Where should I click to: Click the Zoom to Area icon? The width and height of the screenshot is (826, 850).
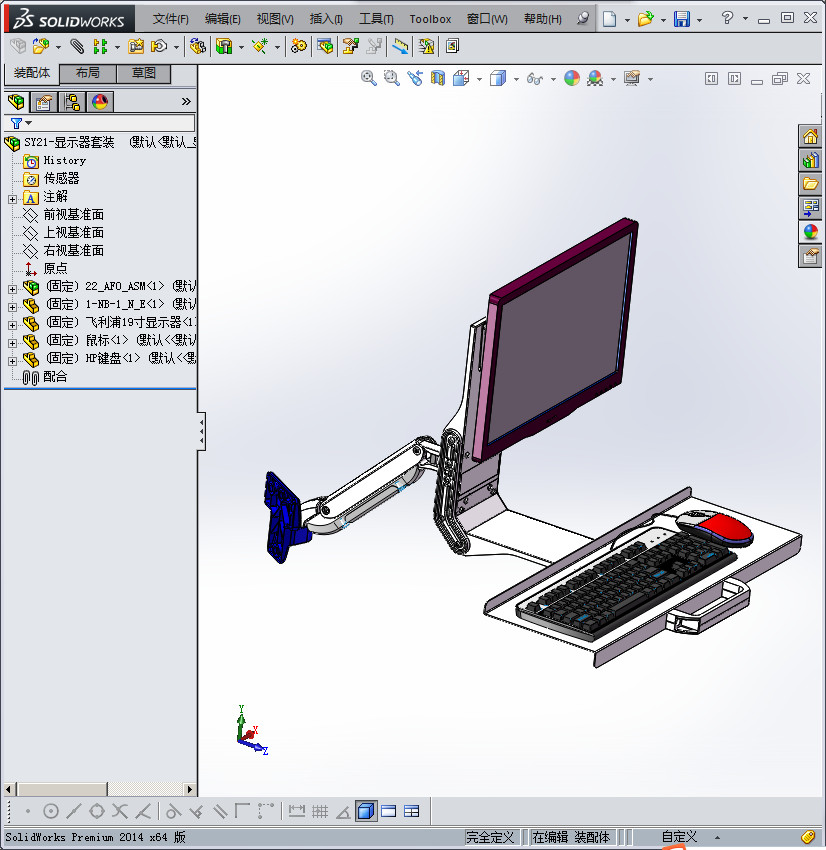click(x=392, y=79)
